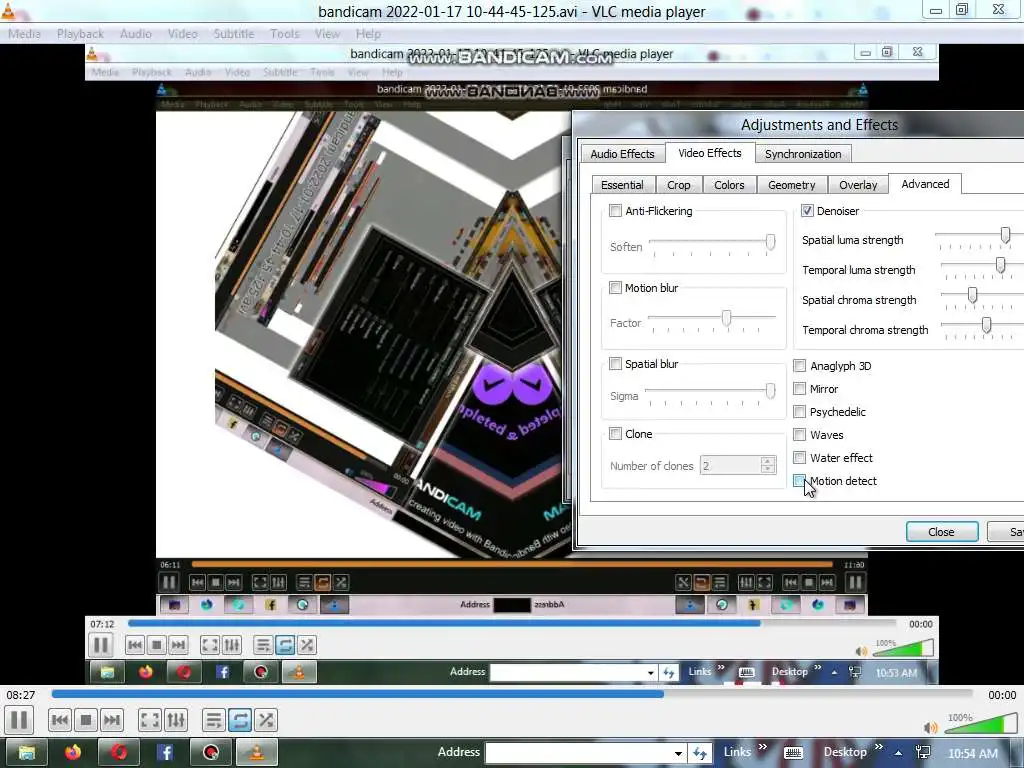Screen dimensions: 1024x768
Task: Toggle random shuffle in outermost VLC control bar
Action: [266, 720]
